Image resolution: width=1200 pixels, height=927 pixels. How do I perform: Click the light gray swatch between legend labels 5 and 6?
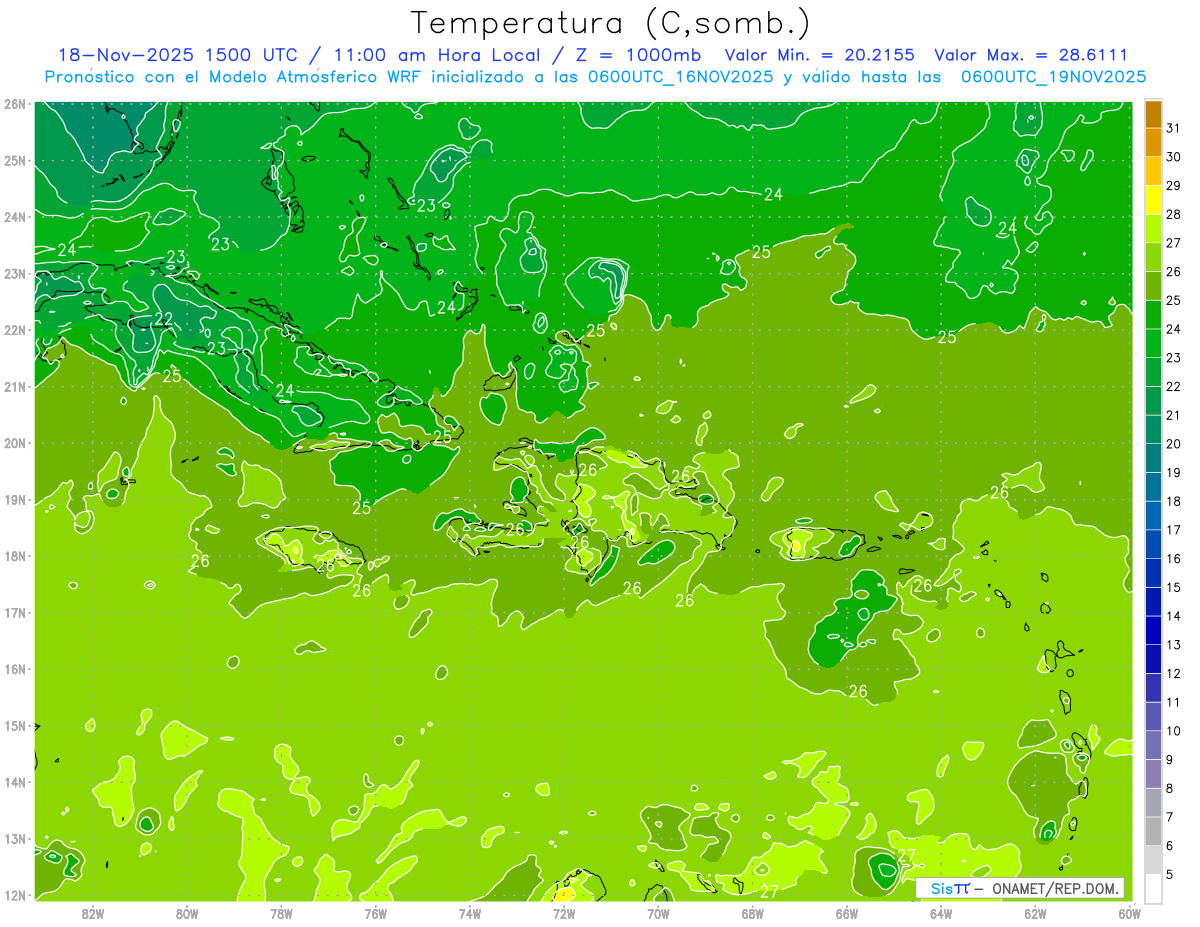(1153, 860)
